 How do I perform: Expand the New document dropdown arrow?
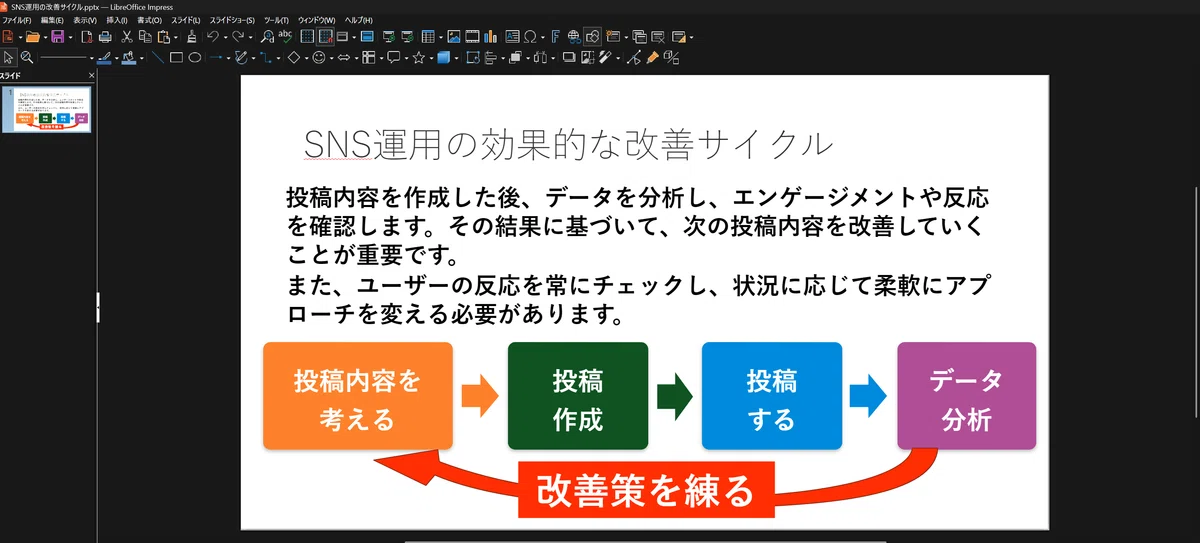[x=20, y=38]
